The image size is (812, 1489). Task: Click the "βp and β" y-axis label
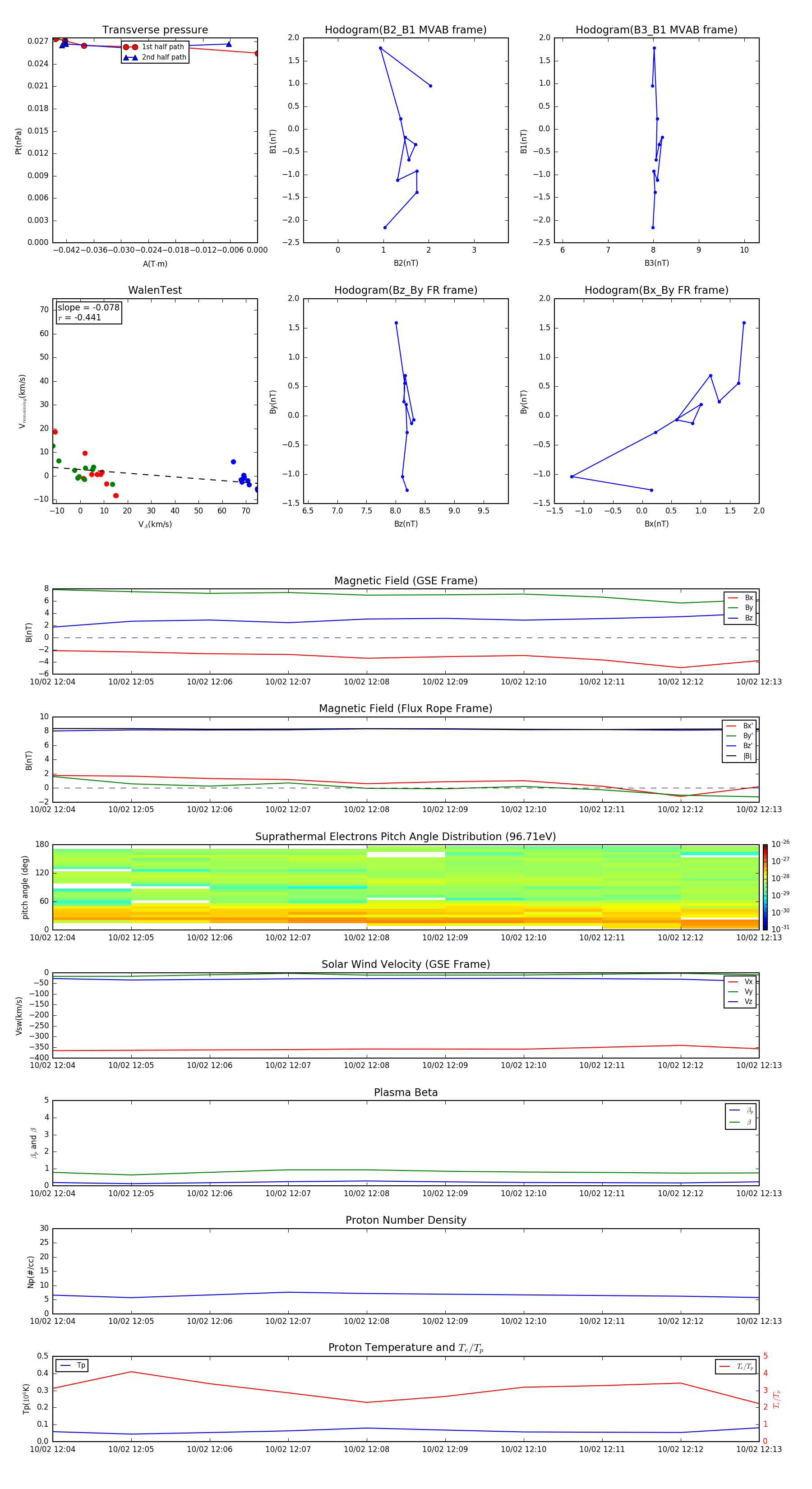click(33, 1143)
